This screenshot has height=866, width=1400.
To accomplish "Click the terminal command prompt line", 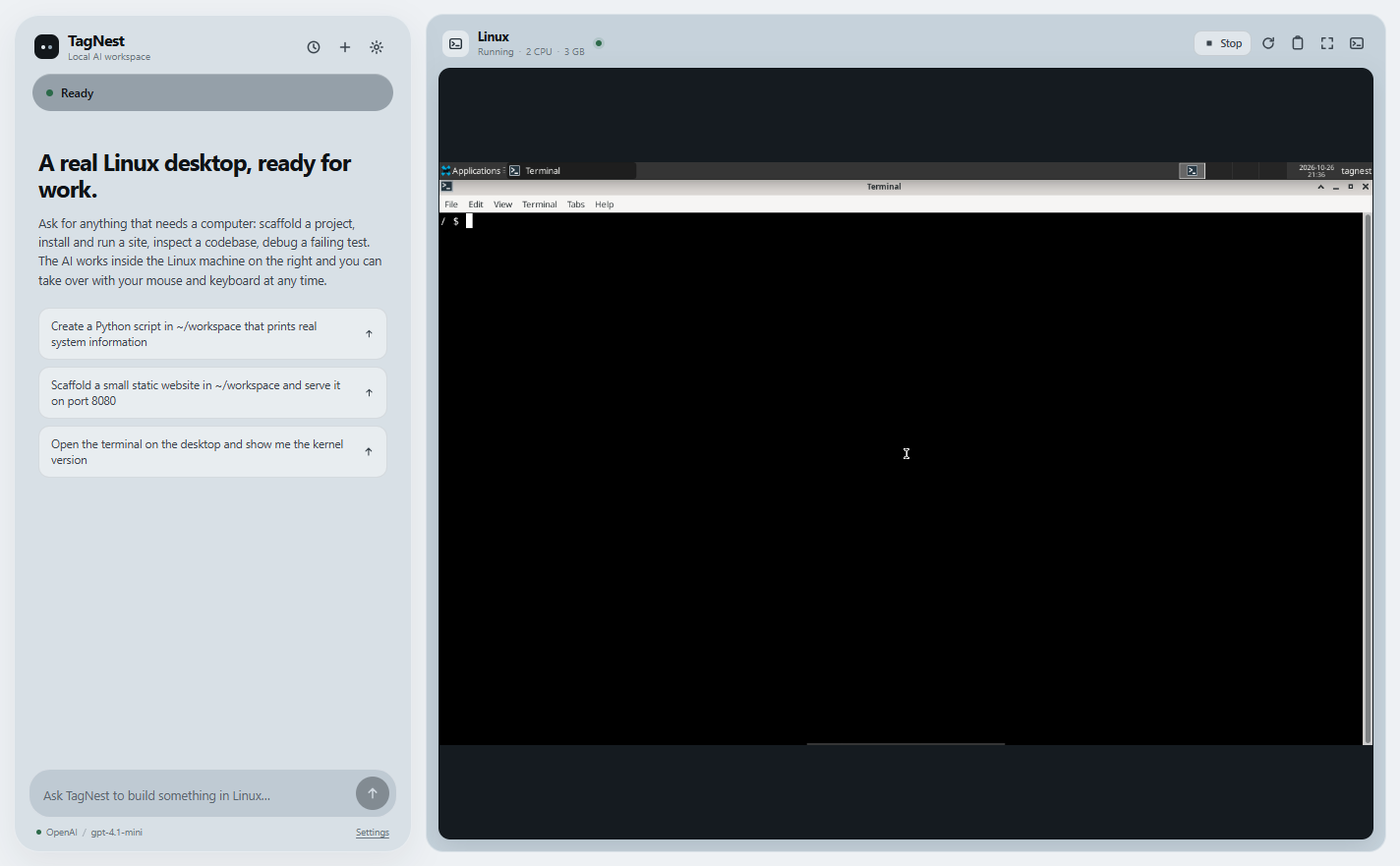I will [x=456, y=221].
